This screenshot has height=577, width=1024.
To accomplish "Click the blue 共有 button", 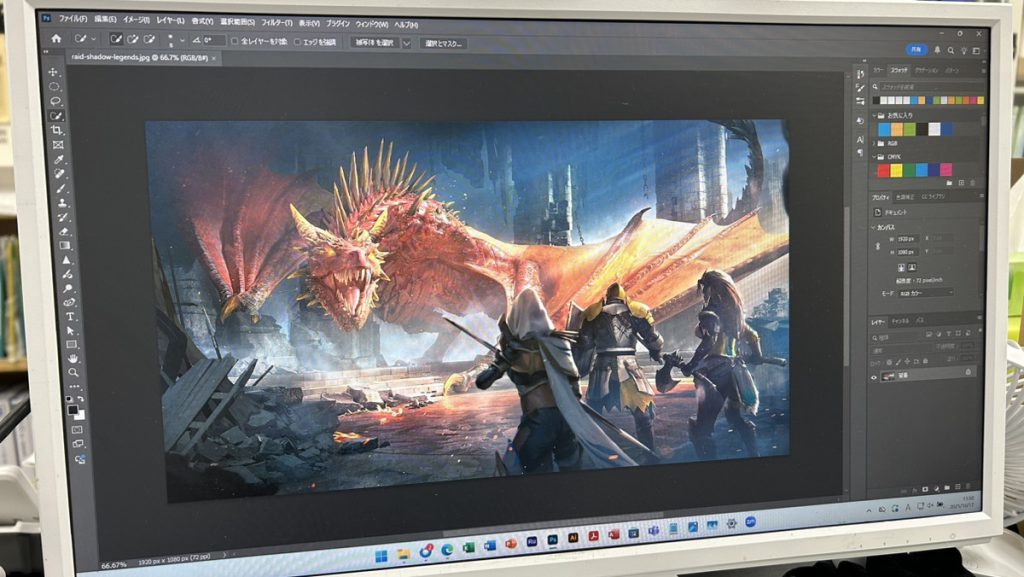I will click(x=915, y=49).
